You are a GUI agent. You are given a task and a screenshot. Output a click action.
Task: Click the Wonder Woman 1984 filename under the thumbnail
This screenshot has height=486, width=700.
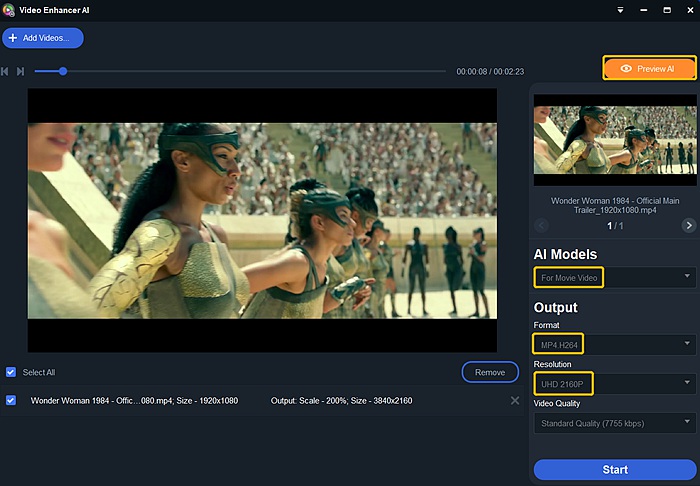[615, 205]
